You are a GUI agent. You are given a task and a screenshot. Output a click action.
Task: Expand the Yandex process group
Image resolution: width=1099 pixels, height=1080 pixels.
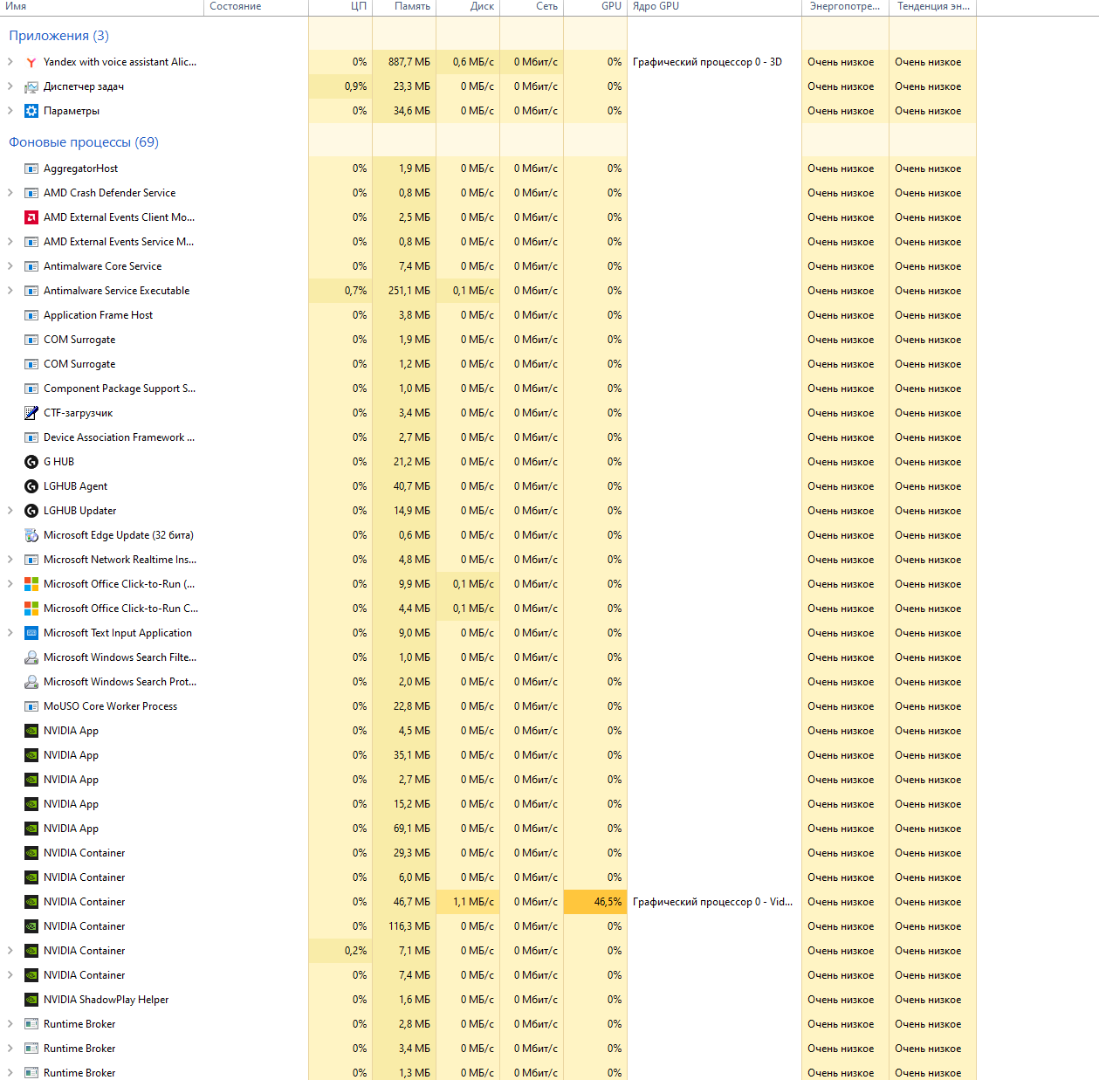coord(10,62)
